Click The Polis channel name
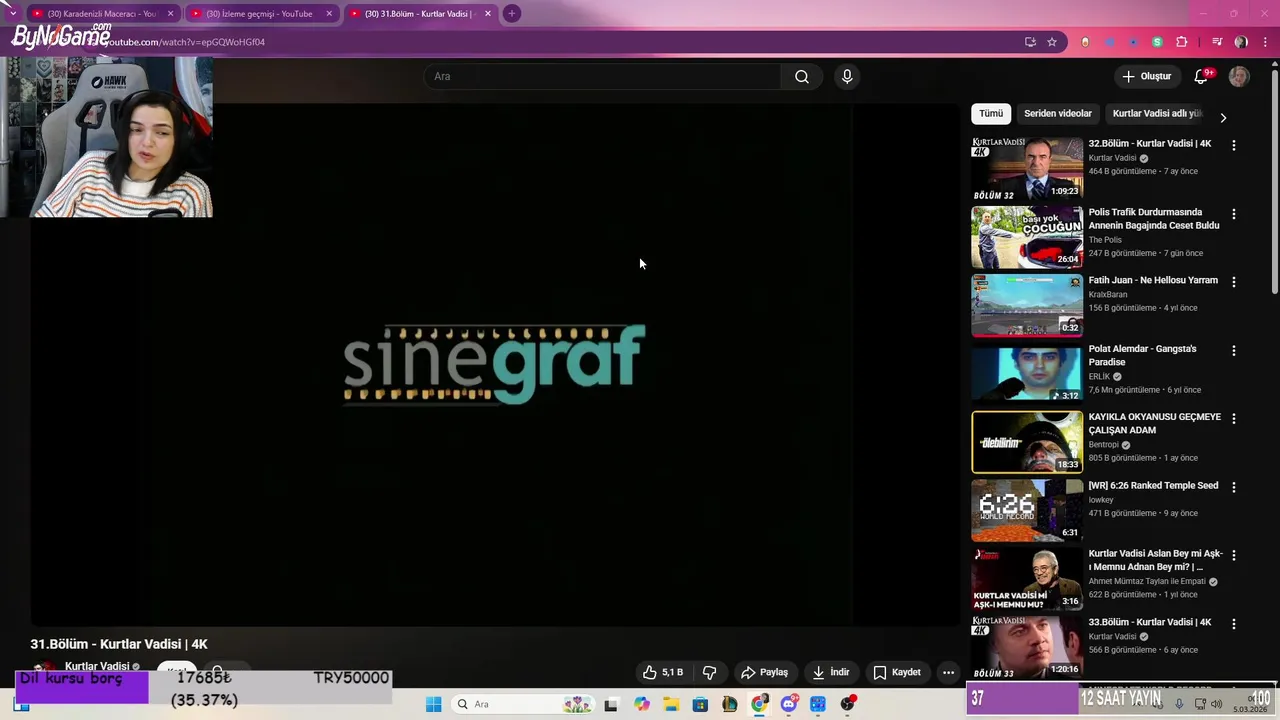This screenshot has height=720, width=1280. coord(1105,240)
